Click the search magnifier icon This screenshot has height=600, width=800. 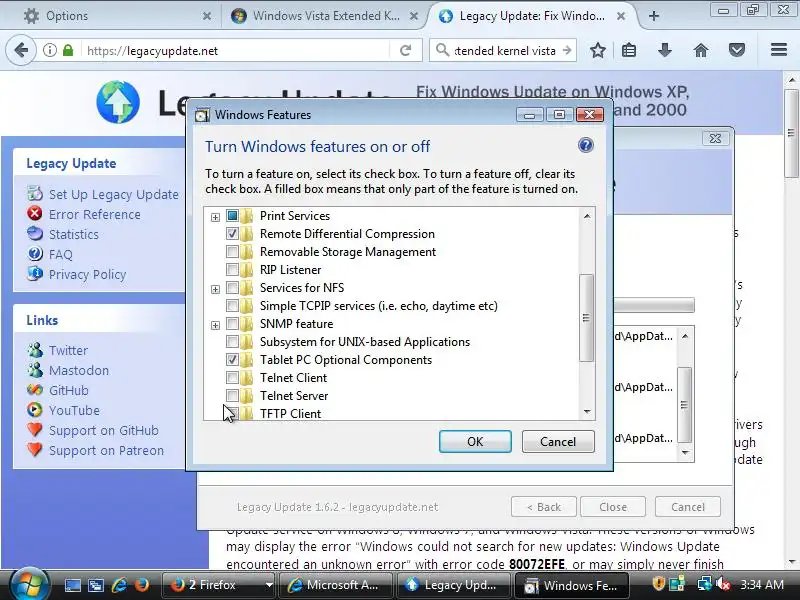click(x=442, y=50)
